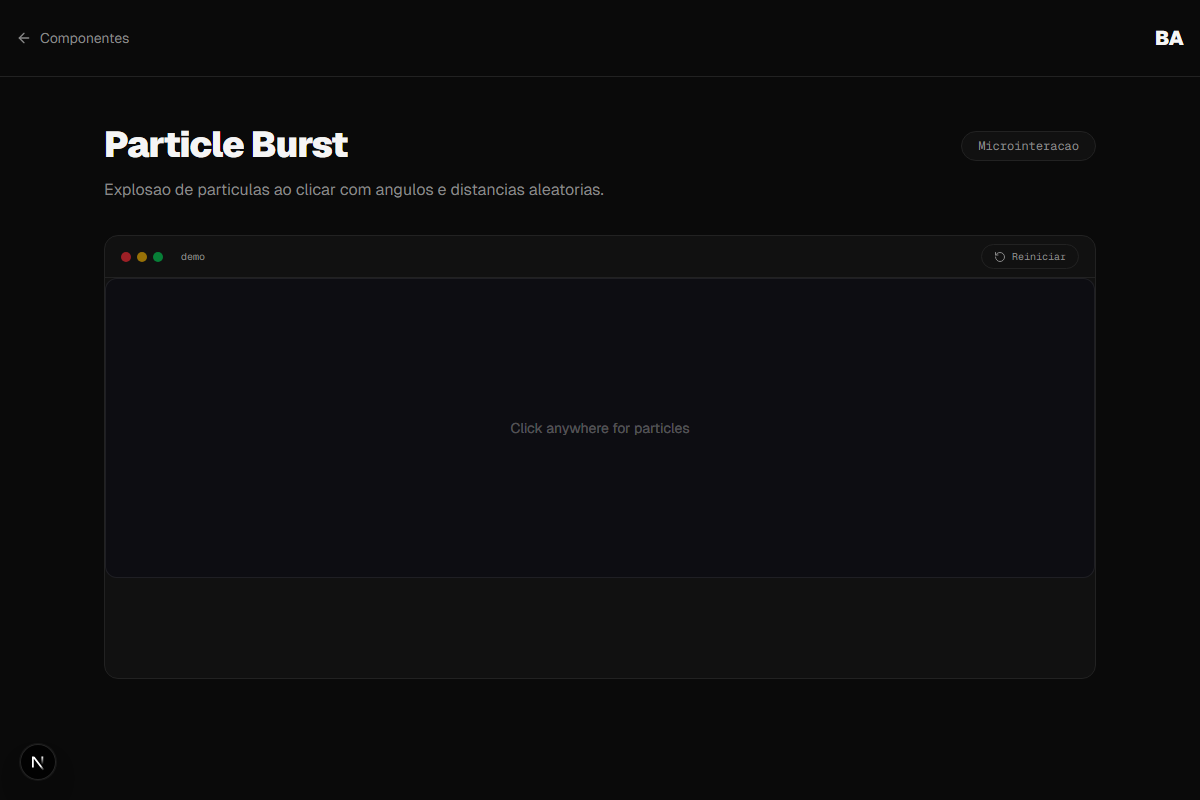Click the Microinteracao badge
Screen dimensions: 1200x800
click(1028, 145)
